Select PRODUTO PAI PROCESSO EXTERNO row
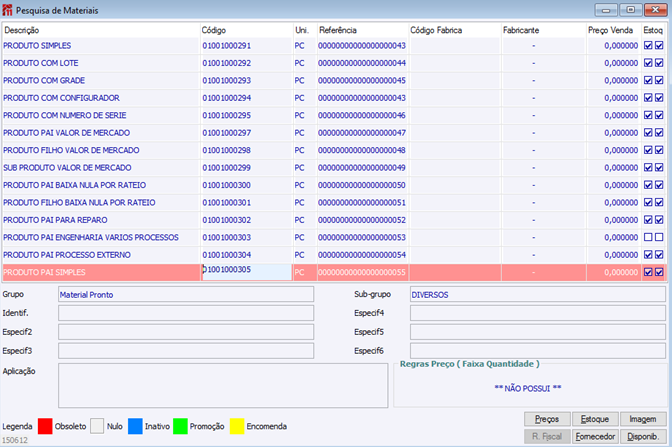Image resolution: width=672 pixels, height=447 pixels. [x=334, y=255]
